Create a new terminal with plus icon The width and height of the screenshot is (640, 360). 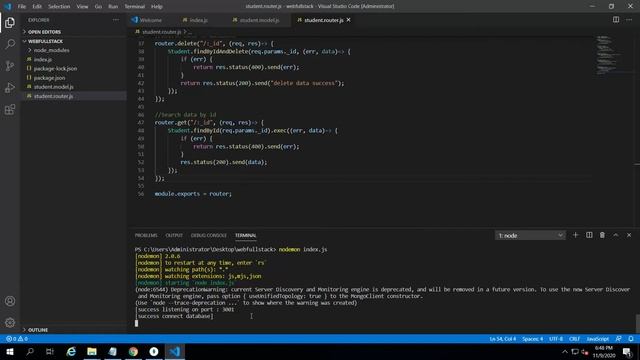[576, 235]
